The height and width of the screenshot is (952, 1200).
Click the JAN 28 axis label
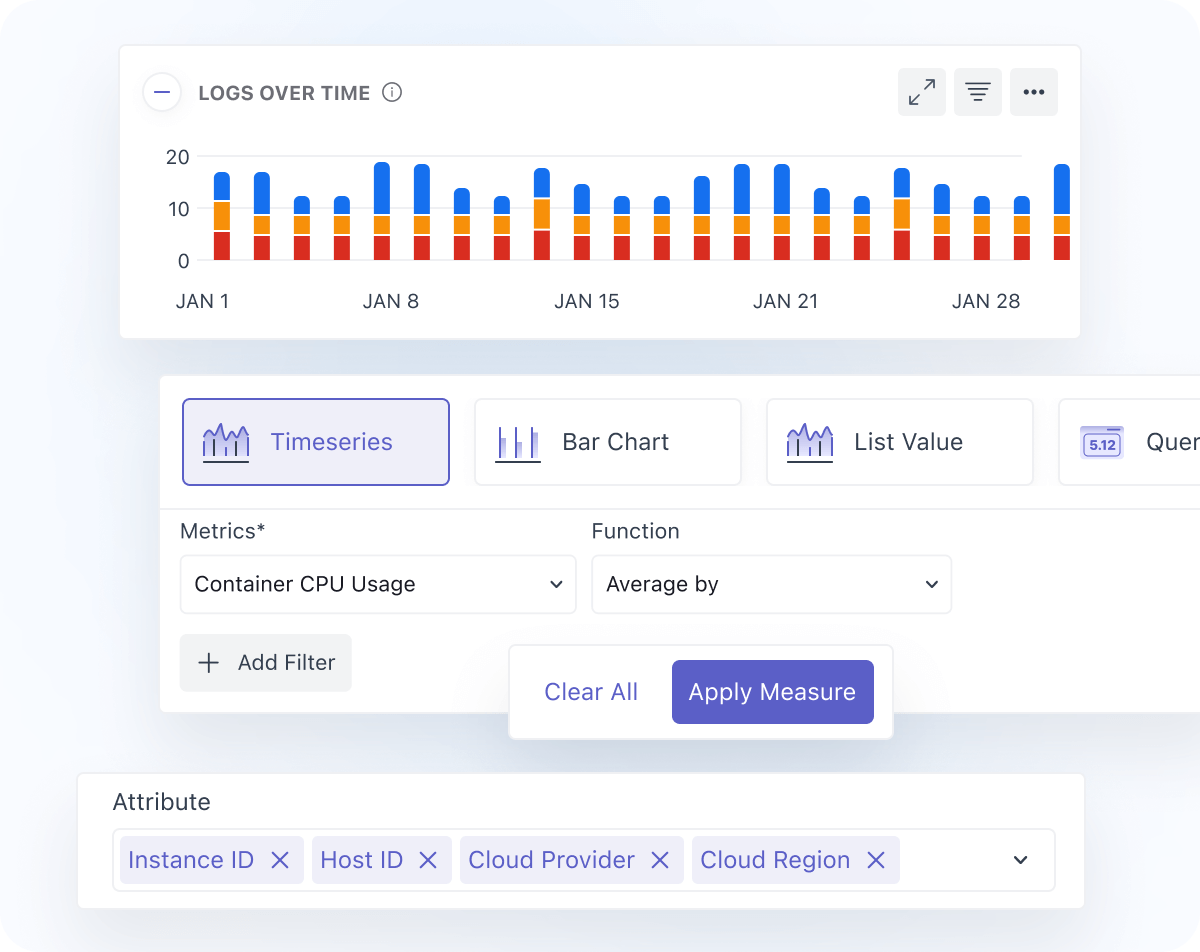click(x=986, y=301)
